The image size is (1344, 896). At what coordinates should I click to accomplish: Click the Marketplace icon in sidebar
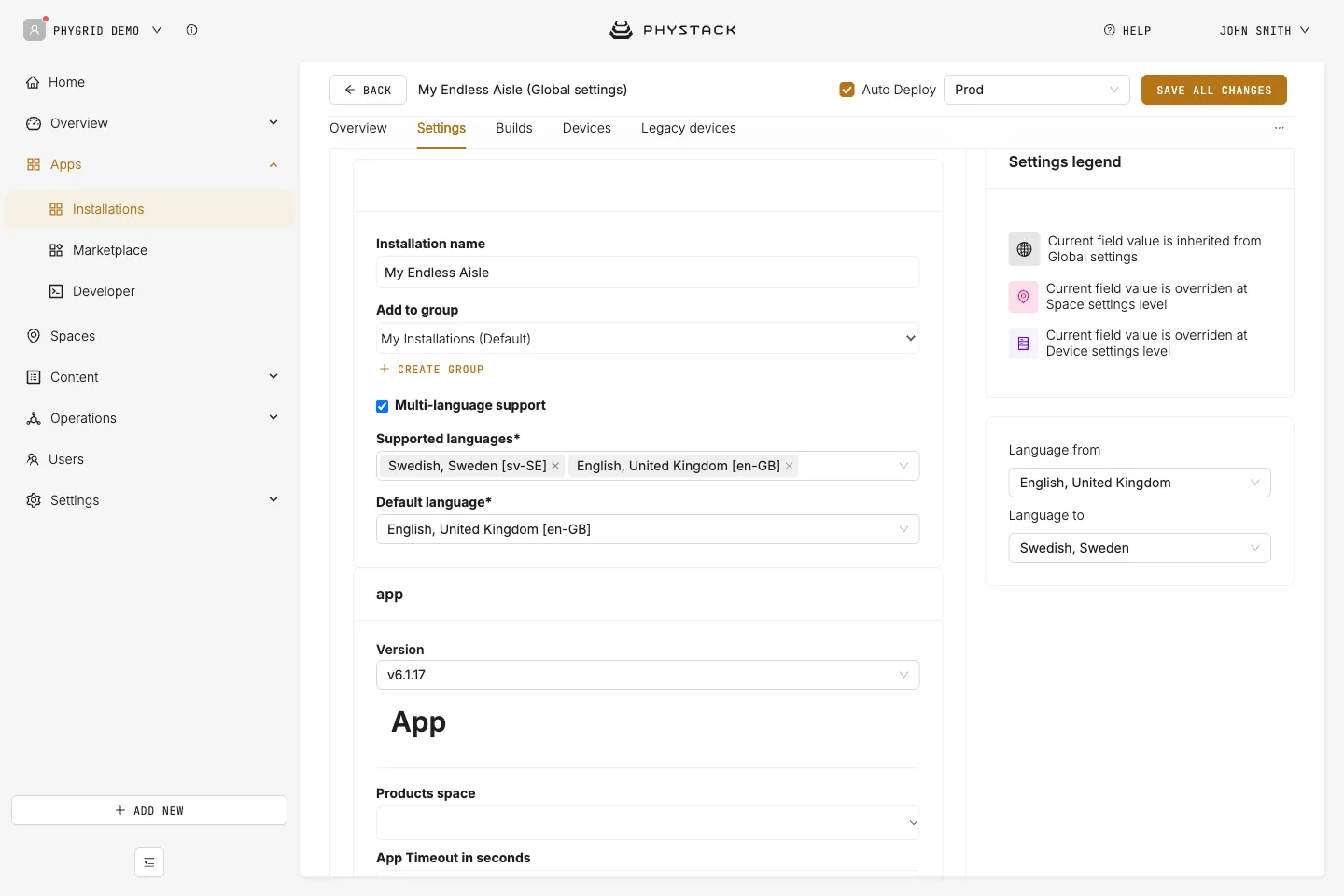[x=56, y=250]
